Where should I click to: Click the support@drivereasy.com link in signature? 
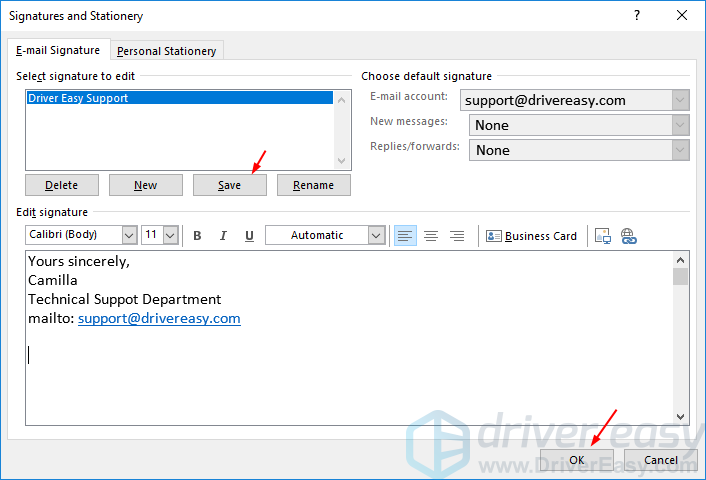(159, 318)
